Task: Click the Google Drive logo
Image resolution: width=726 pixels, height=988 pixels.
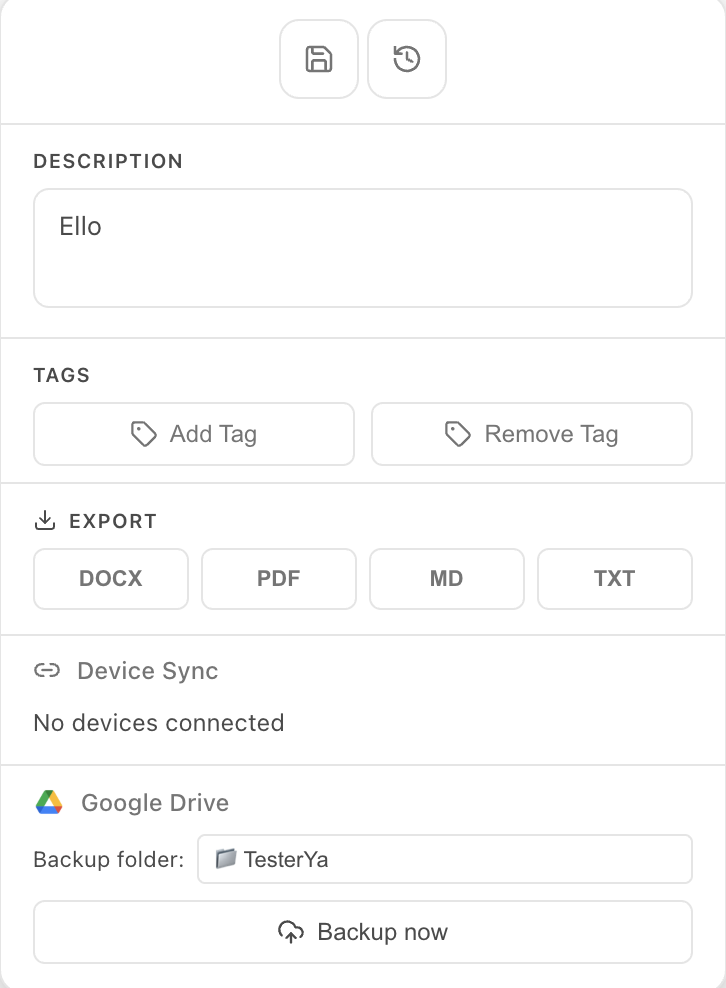Action: click(x=49, y=803)
